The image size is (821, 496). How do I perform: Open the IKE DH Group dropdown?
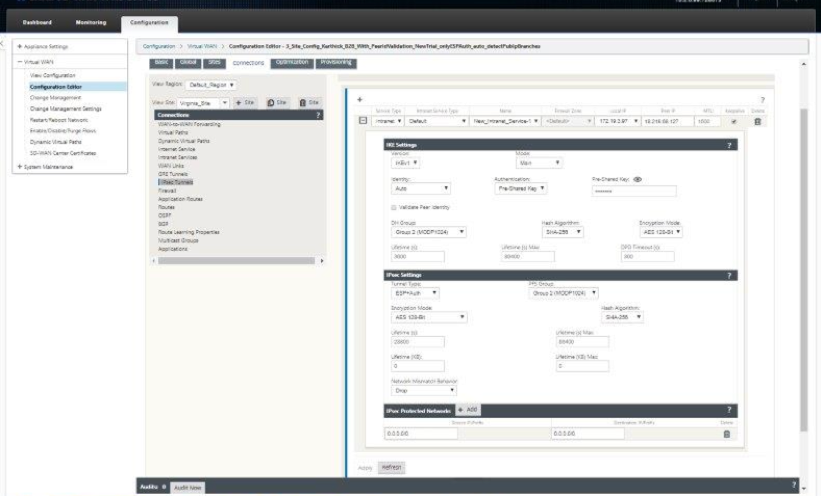click(428, 232)
